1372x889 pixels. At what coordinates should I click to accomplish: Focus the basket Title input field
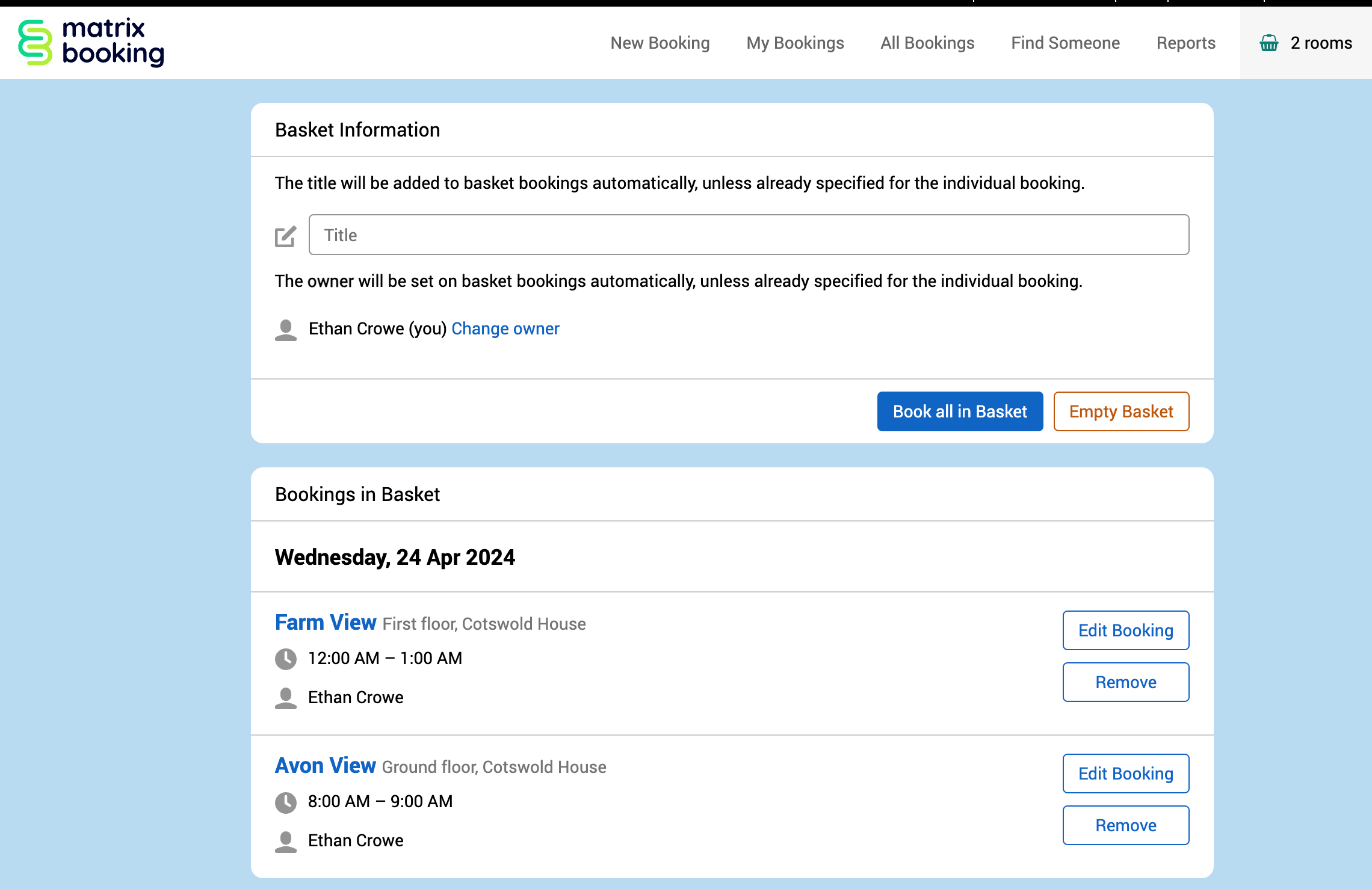tap(749, 235)
